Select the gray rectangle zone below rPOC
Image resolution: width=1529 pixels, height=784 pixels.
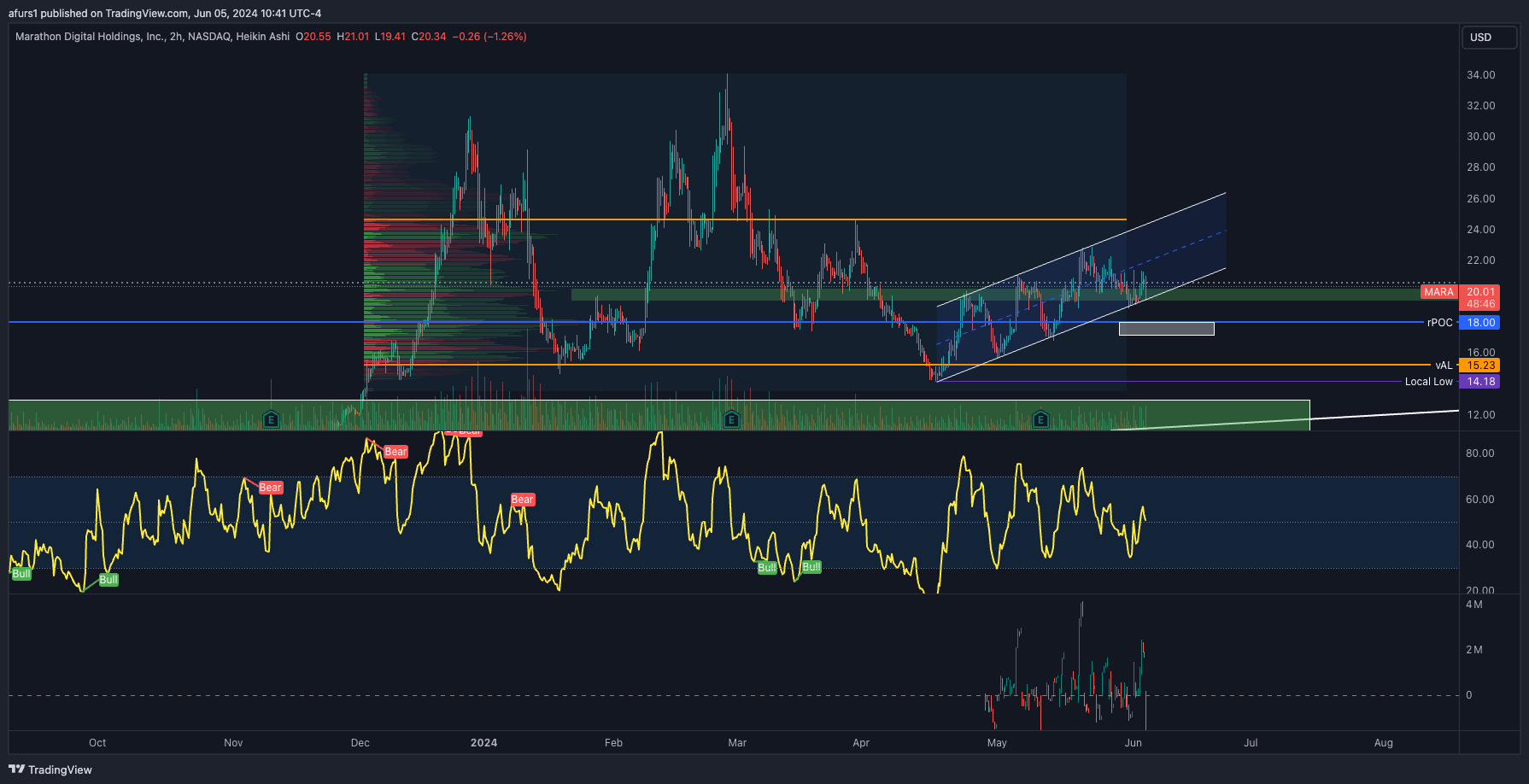pyautogui.click(x=1167, y=329)
